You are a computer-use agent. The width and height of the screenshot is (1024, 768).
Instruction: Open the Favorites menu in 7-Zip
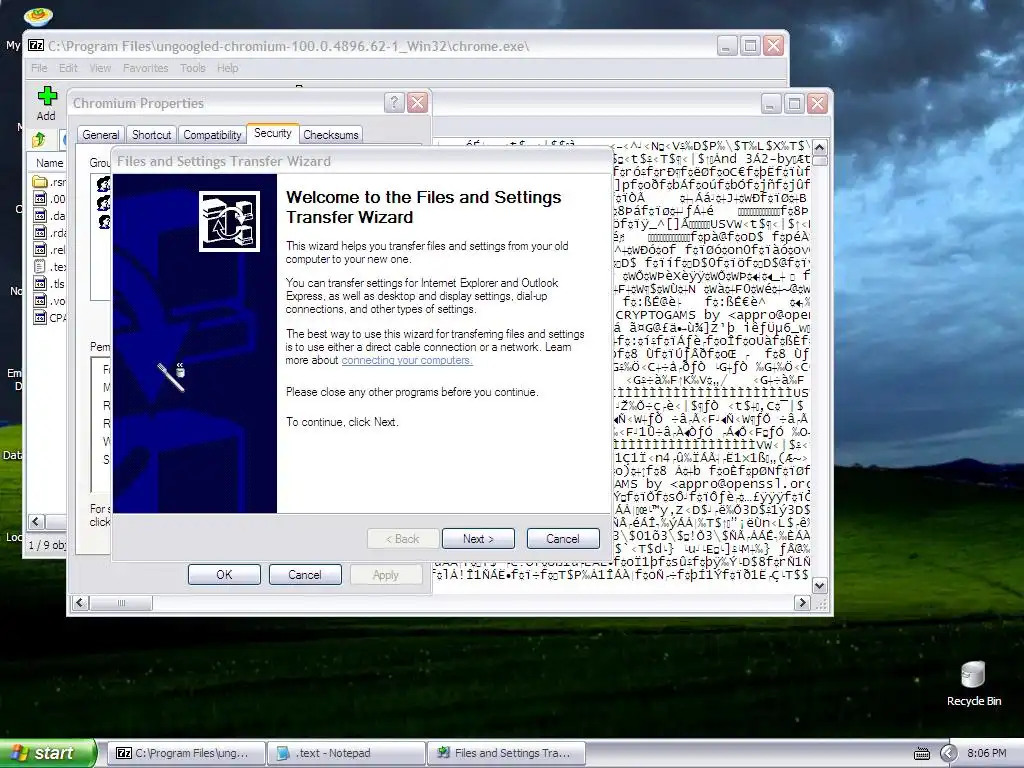[x=146, y=68]
